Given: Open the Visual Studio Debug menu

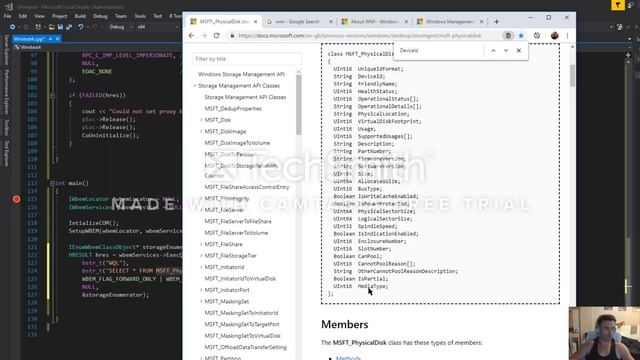Looking at the screenshot, I should click(x=100, y=16).
